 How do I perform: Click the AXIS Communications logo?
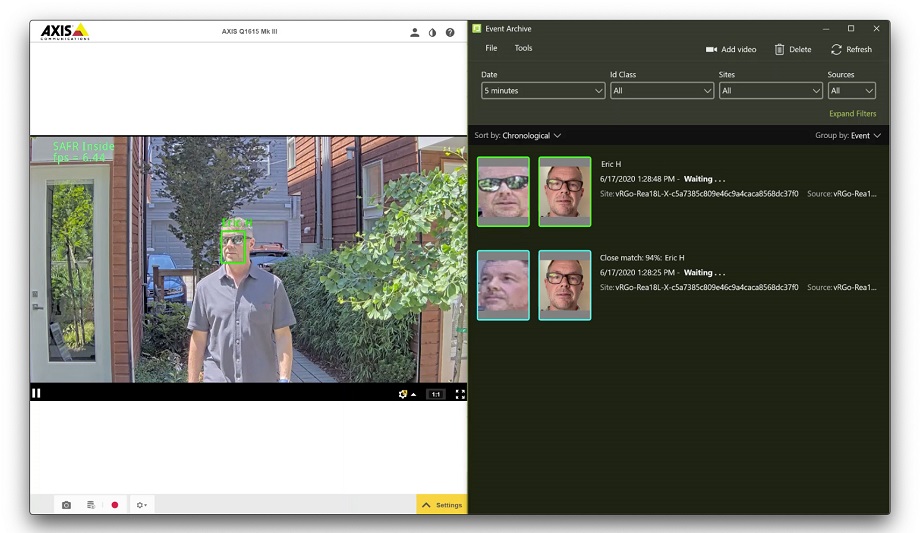click(x=65, y=32)
